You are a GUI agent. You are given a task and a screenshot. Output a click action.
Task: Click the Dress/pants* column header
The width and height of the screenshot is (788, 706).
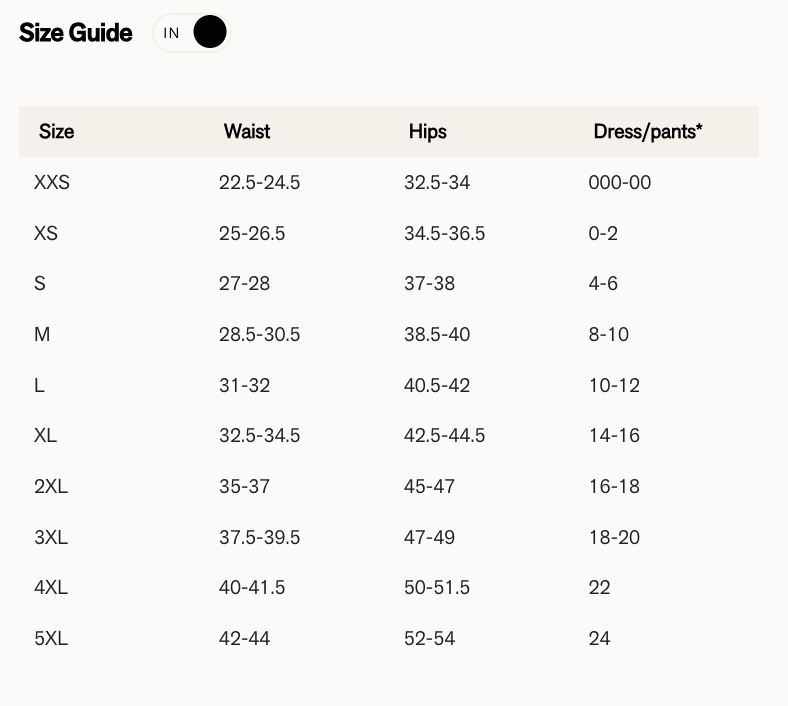[648, 132]
